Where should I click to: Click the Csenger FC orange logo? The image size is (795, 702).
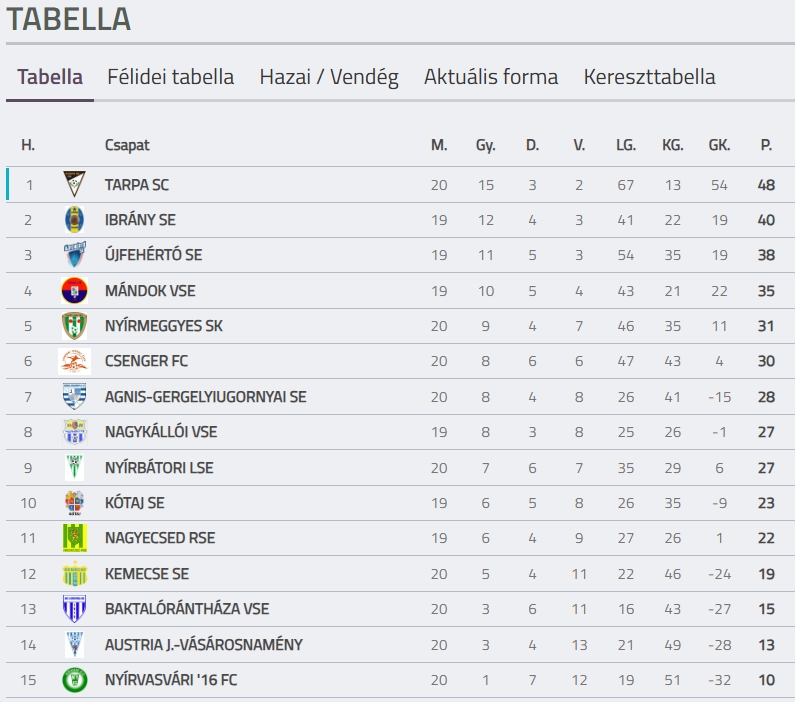[x=75, y=361]
